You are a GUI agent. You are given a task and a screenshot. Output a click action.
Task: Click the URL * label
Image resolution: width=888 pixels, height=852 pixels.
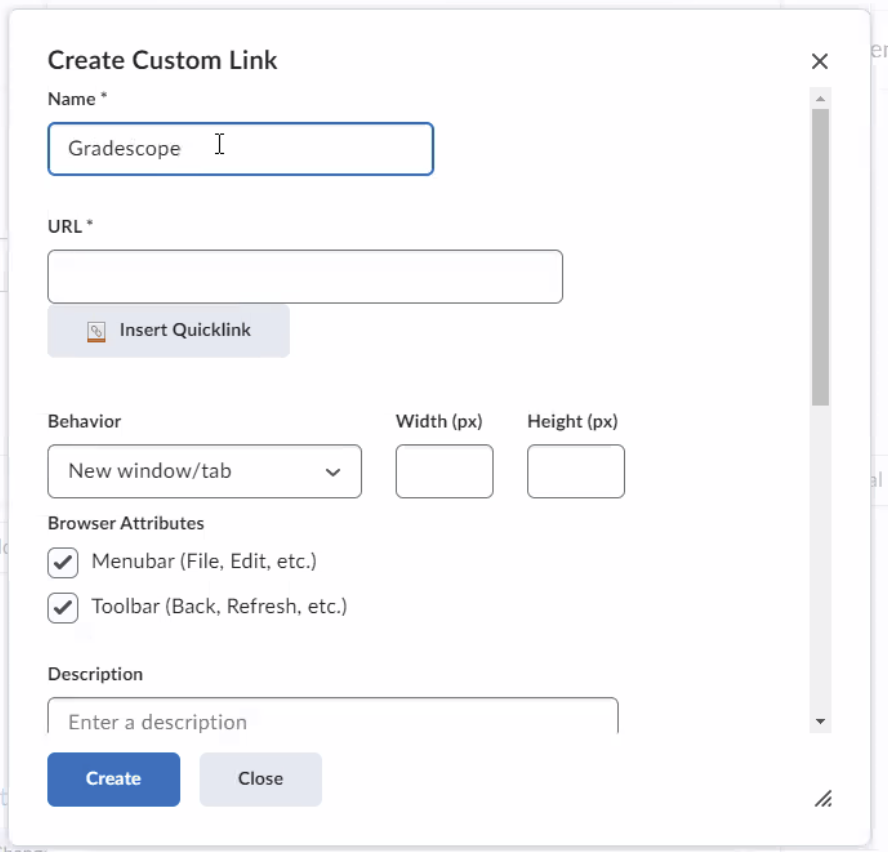[71, 226]
